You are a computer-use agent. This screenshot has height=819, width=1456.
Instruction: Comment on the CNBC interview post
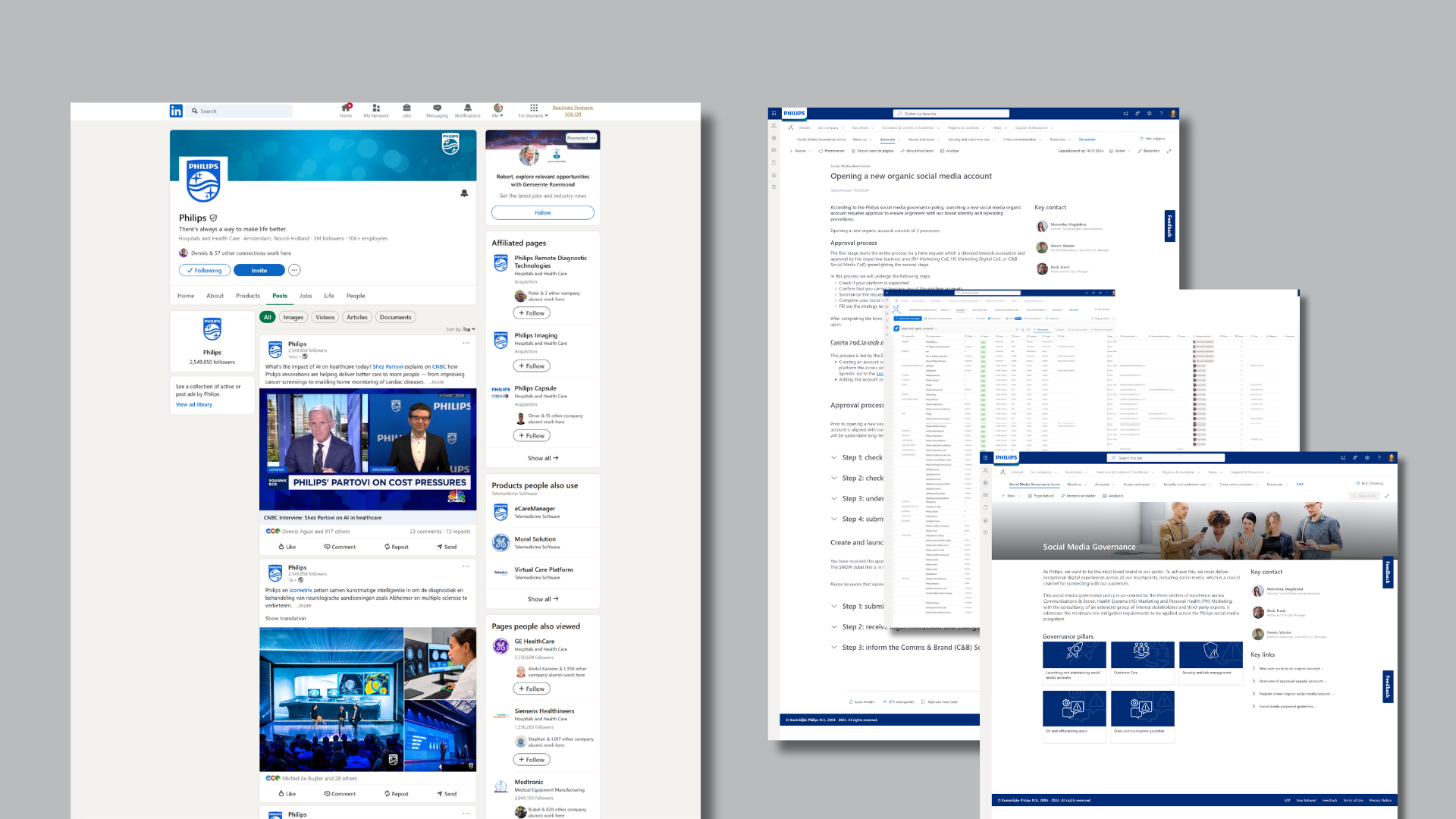tap(340, 547)
